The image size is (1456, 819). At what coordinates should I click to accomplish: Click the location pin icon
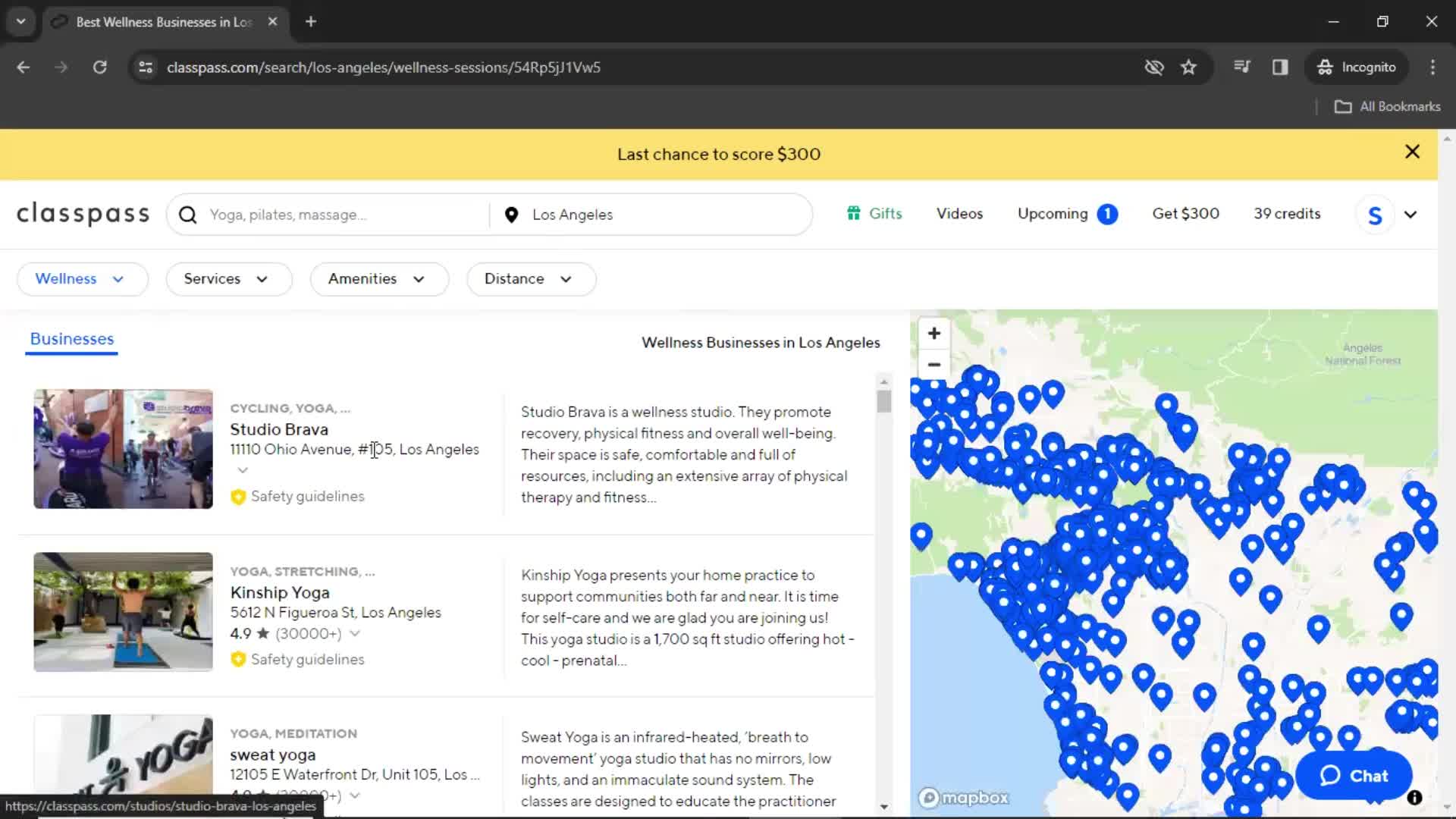pos(512,215)
